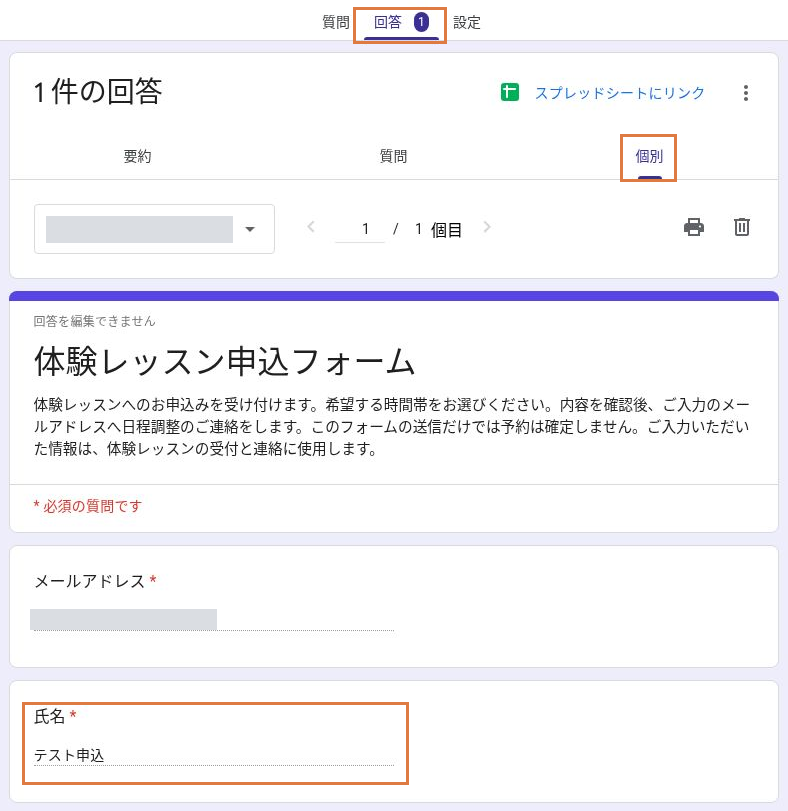Select the 質問 sub-tab under responses

(x=393, y=156)
